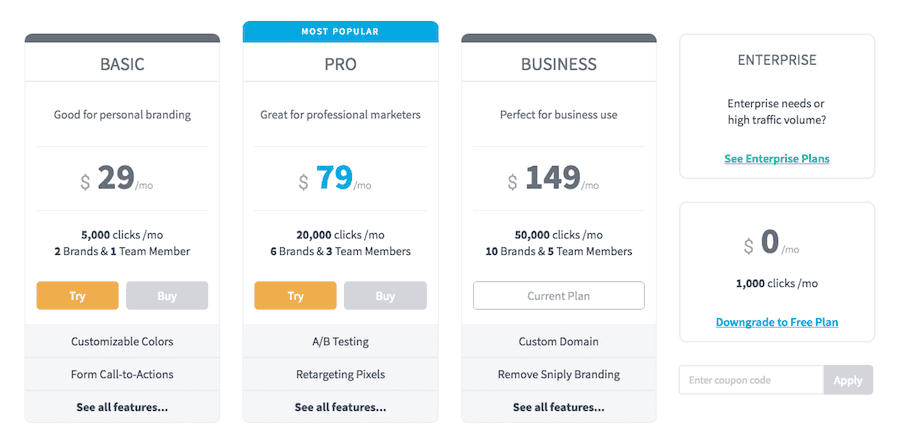Click Downgrade to Free Plan link
This screenshot has height=444, width=900.
tap(777, 322)
